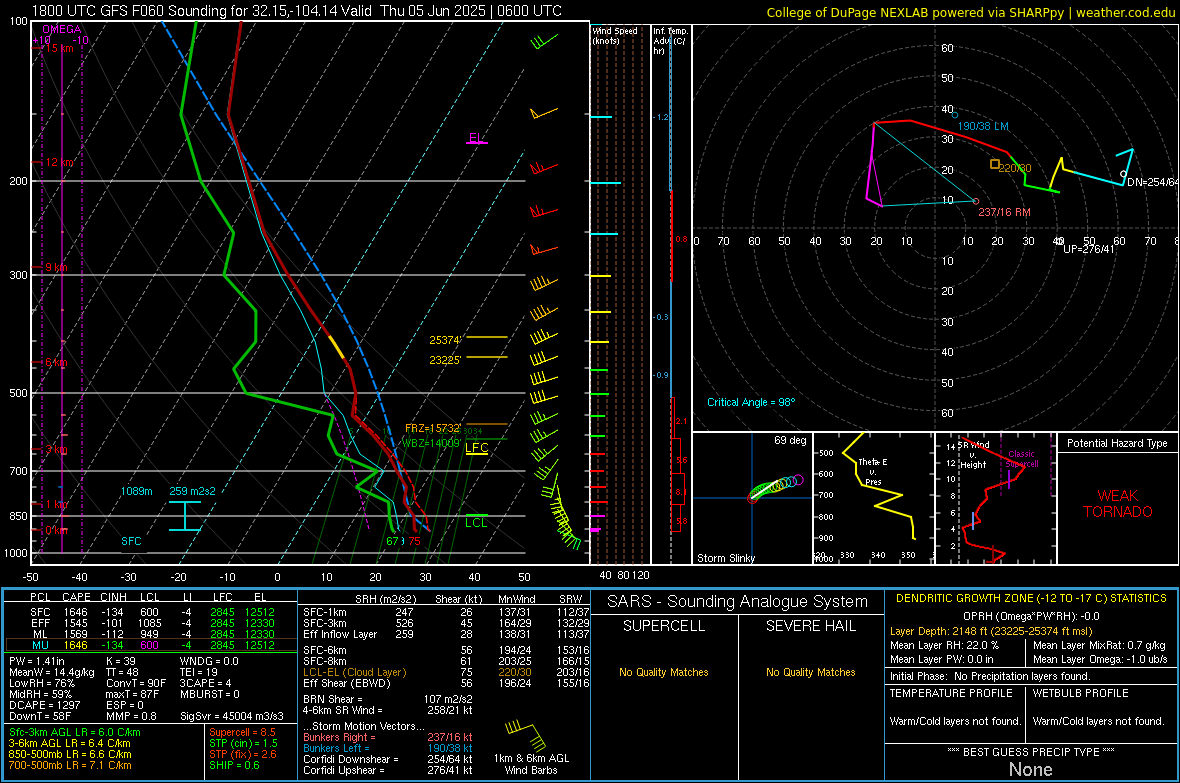This screenshot has height=783, width=1180.
Task: Click the 25374' dendritic layer top label
Action: click(445, 340)
